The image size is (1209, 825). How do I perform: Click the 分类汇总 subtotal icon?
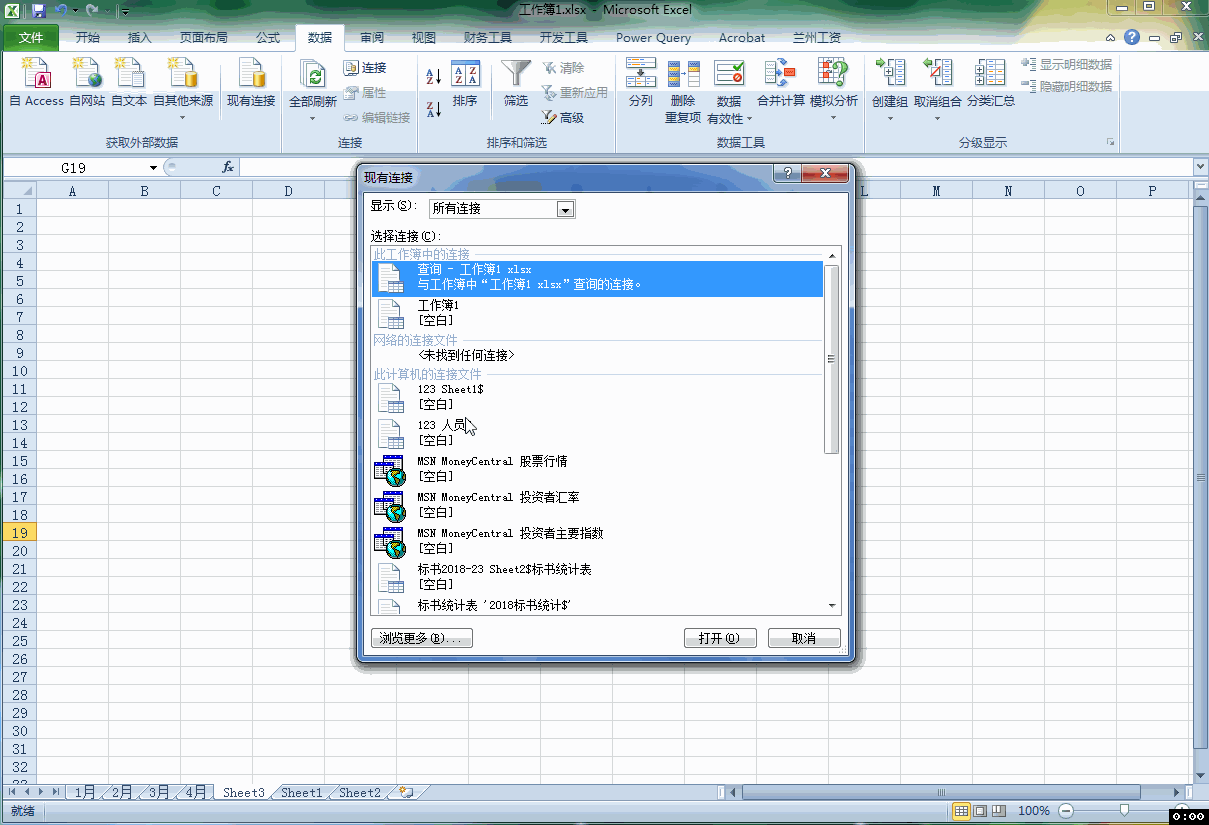point(991,82)
